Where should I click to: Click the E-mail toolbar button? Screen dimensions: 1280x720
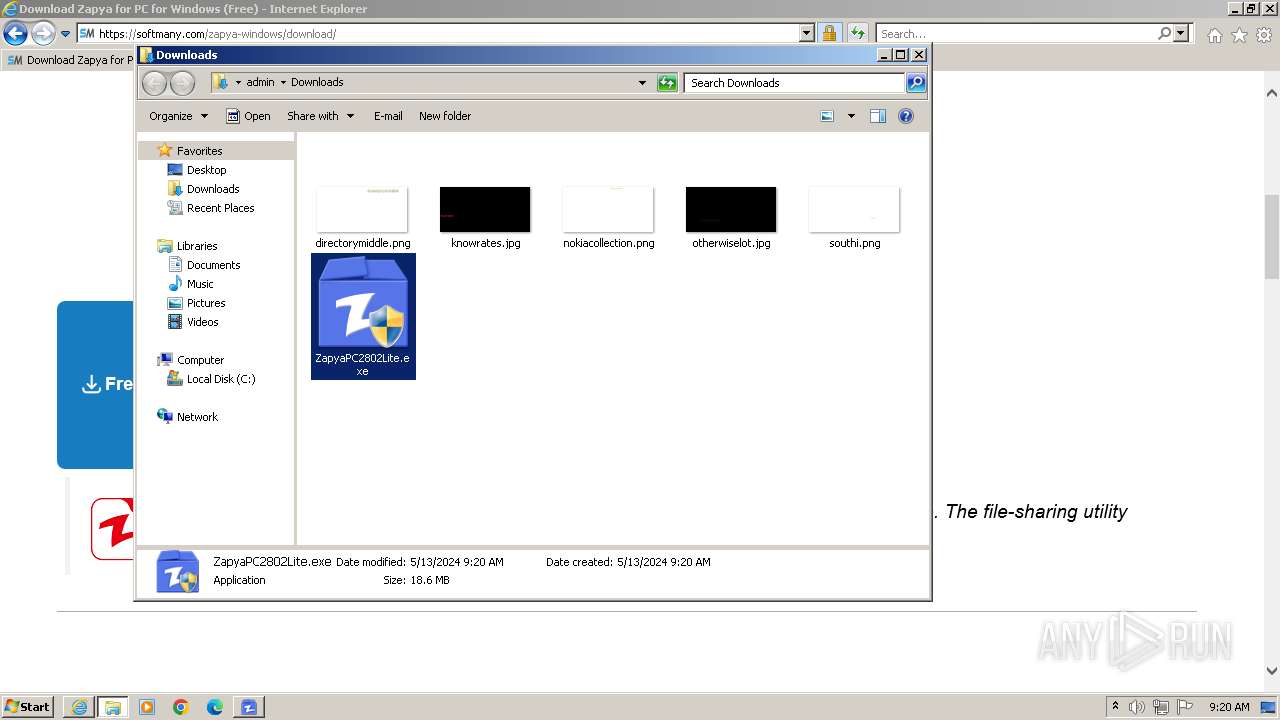coord(388,116)
